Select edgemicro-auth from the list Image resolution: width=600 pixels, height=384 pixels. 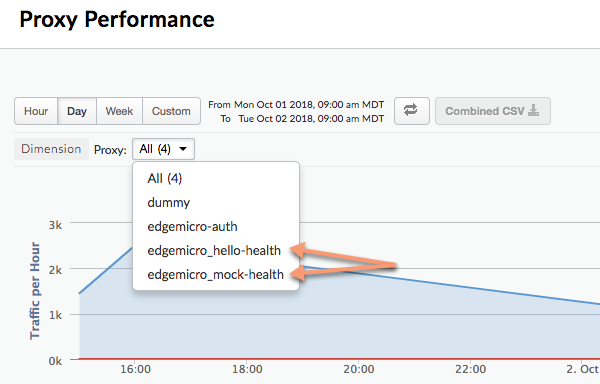click(x=192, y=226)
